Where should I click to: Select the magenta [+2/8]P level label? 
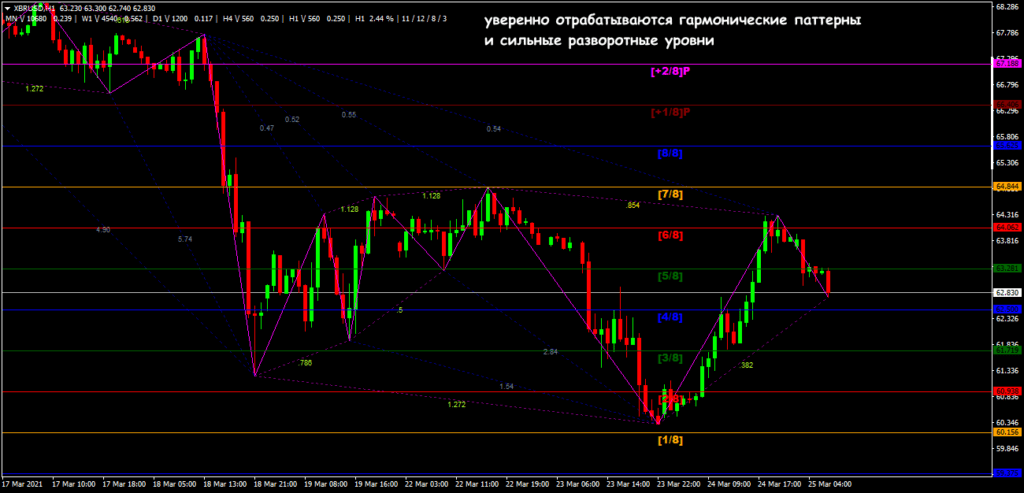click(669, 72)
